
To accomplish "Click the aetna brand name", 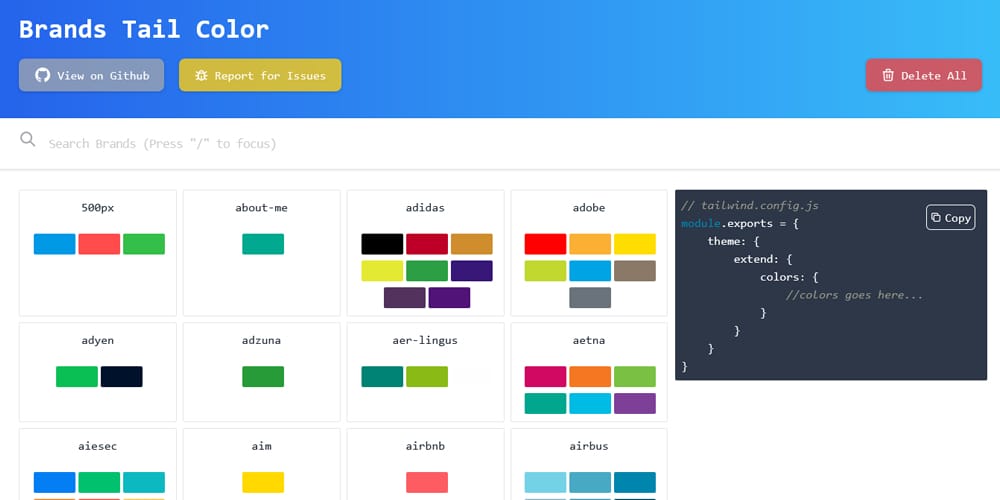I will click(589, 341).
